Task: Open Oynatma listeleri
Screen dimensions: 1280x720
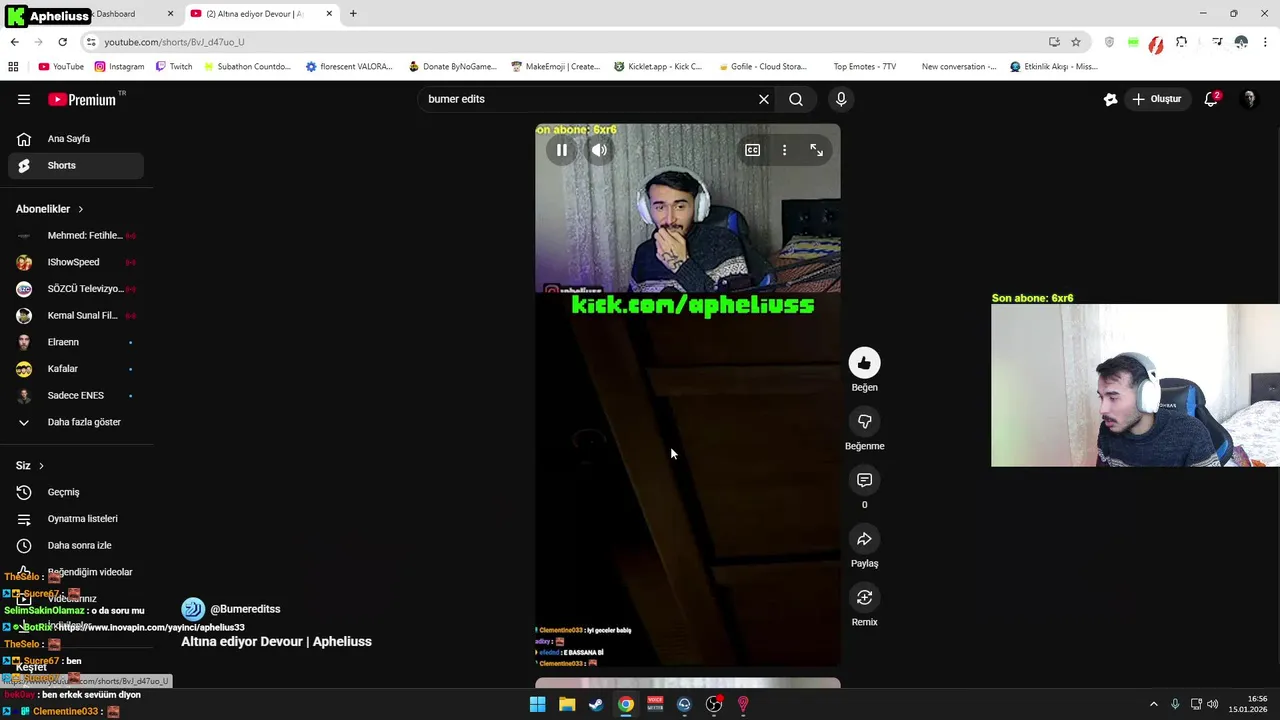Action: [x=76, y=519]
